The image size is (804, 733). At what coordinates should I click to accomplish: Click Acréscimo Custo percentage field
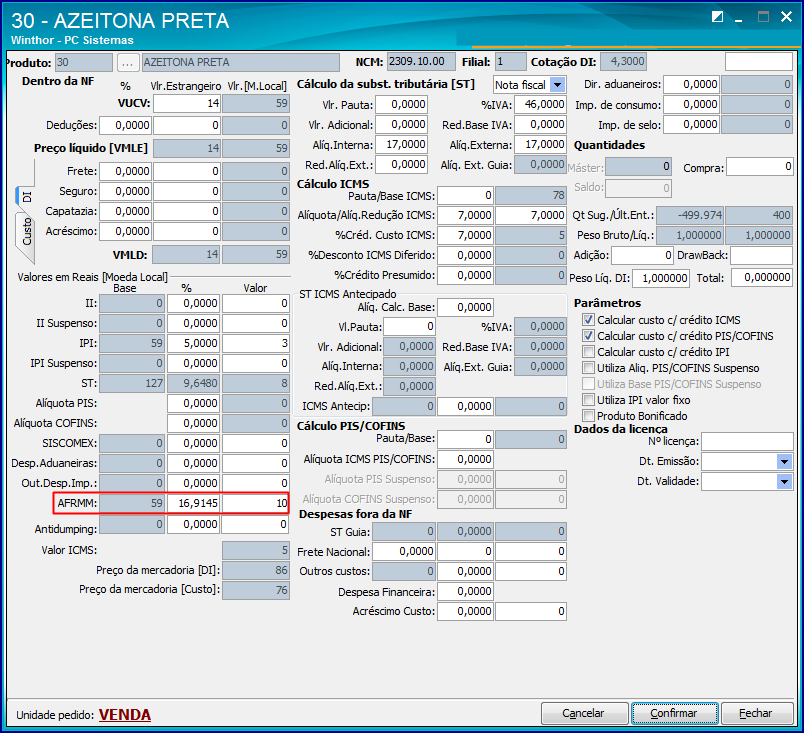pyautogui.click(x=466, y=612)
